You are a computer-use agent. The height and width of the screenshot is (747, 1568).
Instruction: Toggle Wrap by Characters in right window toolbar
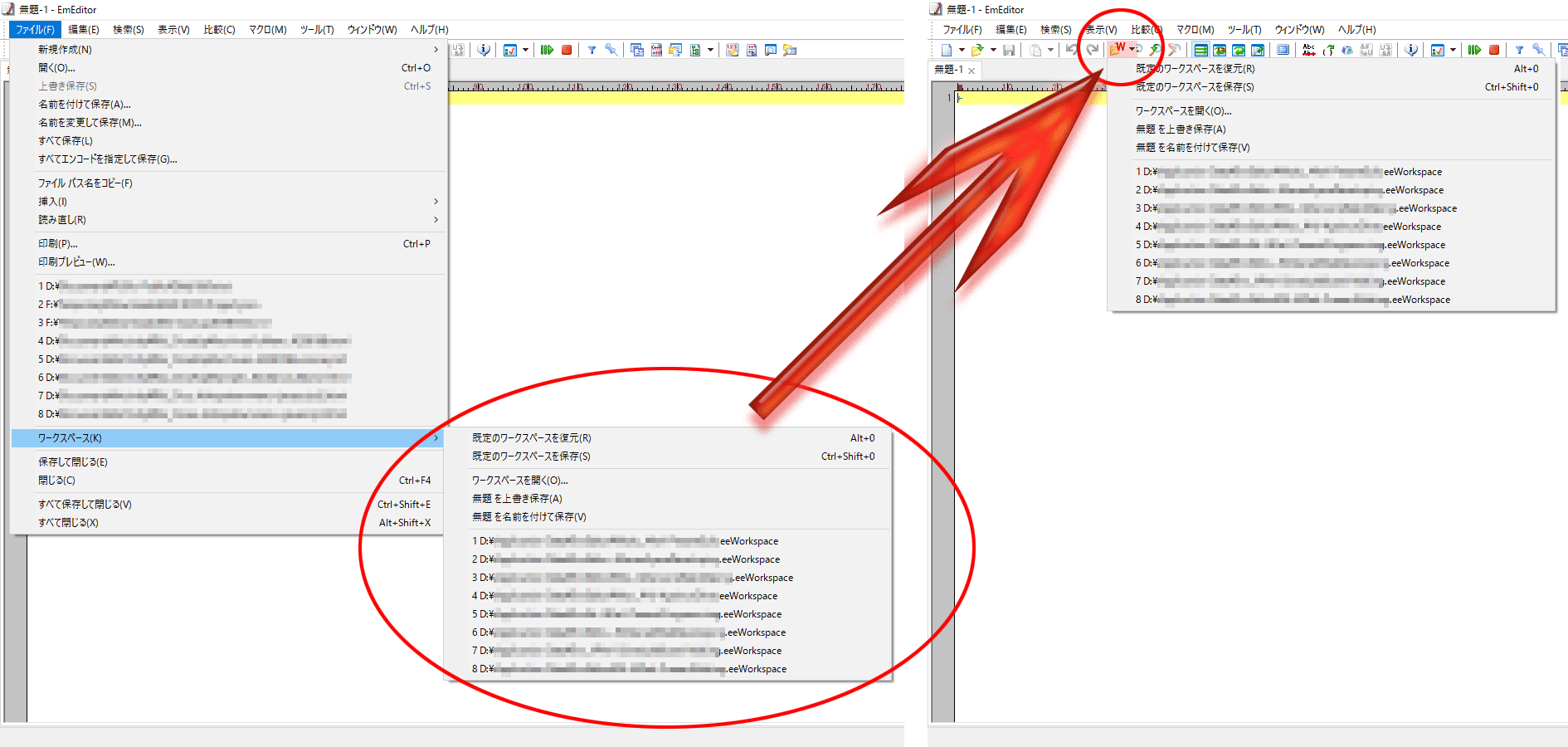tap(1220, 50)
